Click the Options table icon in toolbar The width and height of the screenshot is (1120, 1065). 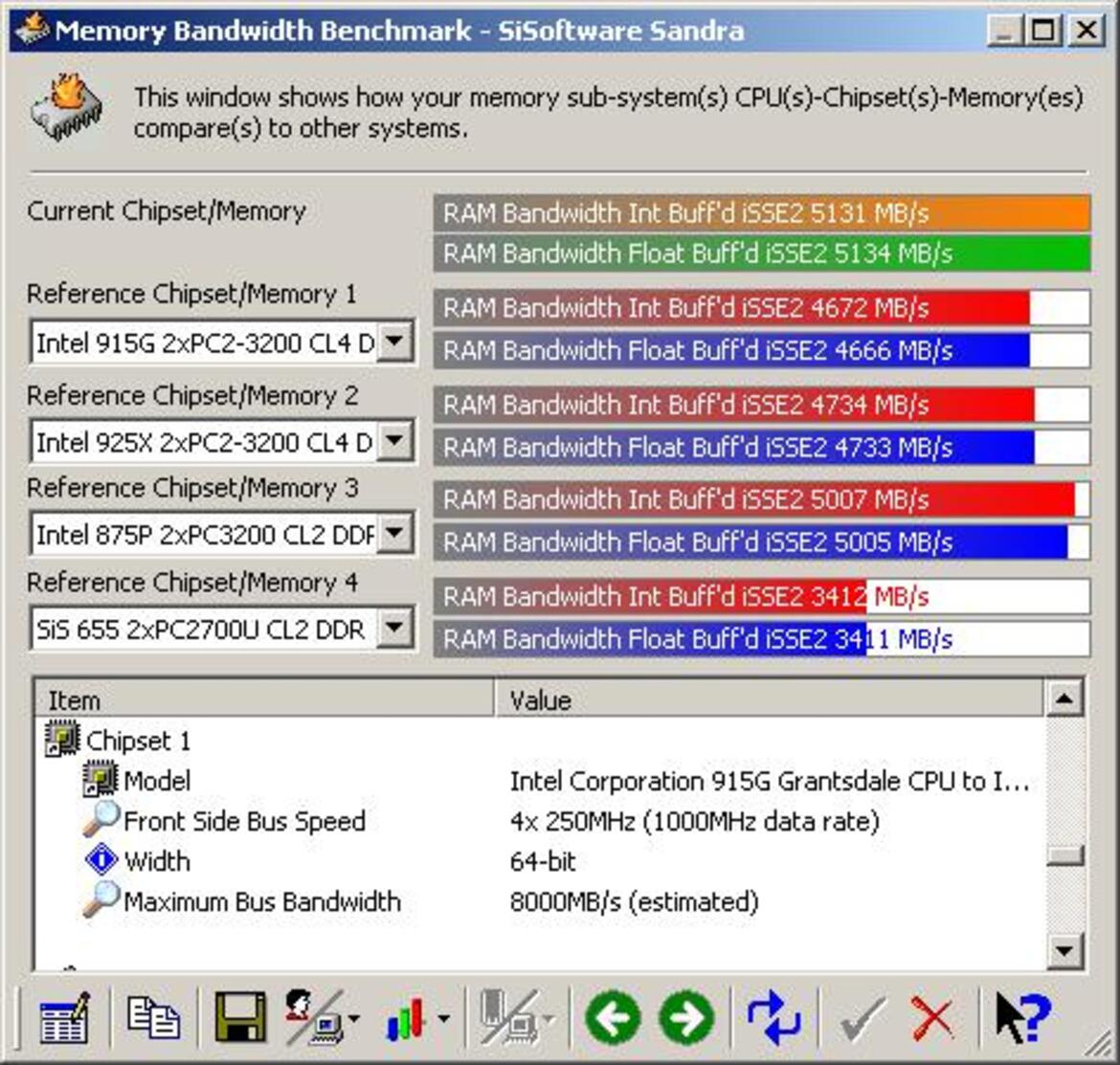(64, 1017)
